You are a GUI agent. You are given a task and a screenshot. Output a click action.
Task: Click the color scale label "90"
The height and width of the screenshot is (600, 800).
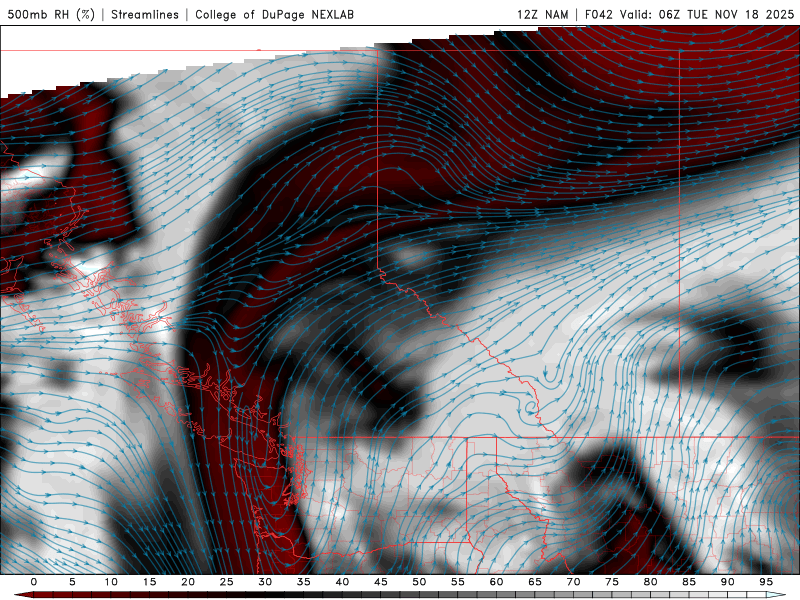click(727, 582)
